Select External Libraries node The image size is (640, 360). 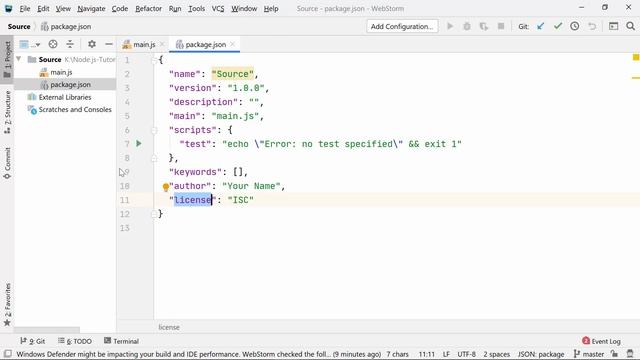tap(64, 97)
